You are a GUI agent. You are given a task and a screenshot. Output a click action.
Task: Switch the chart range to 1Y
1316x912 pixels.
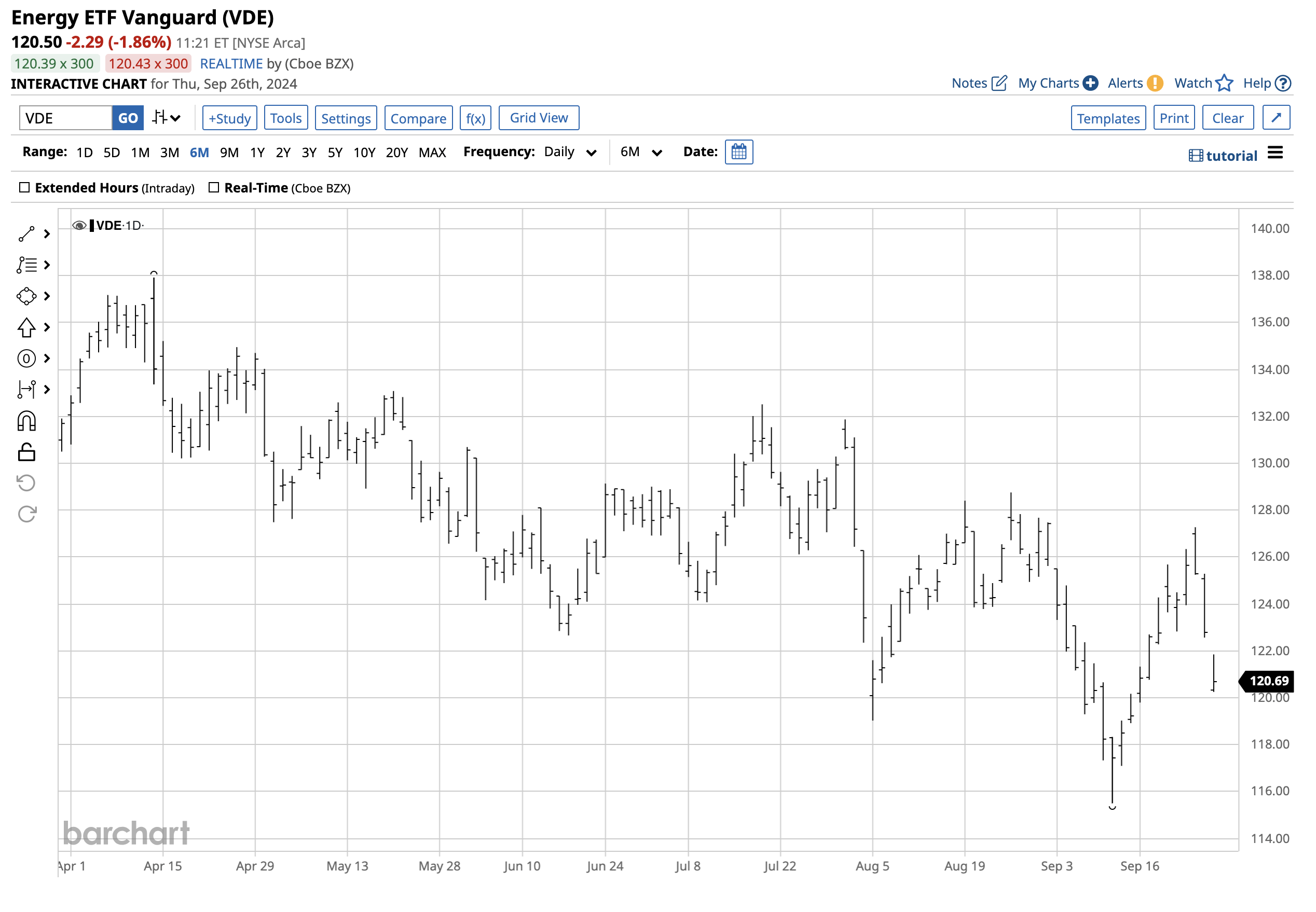point(257,152)
